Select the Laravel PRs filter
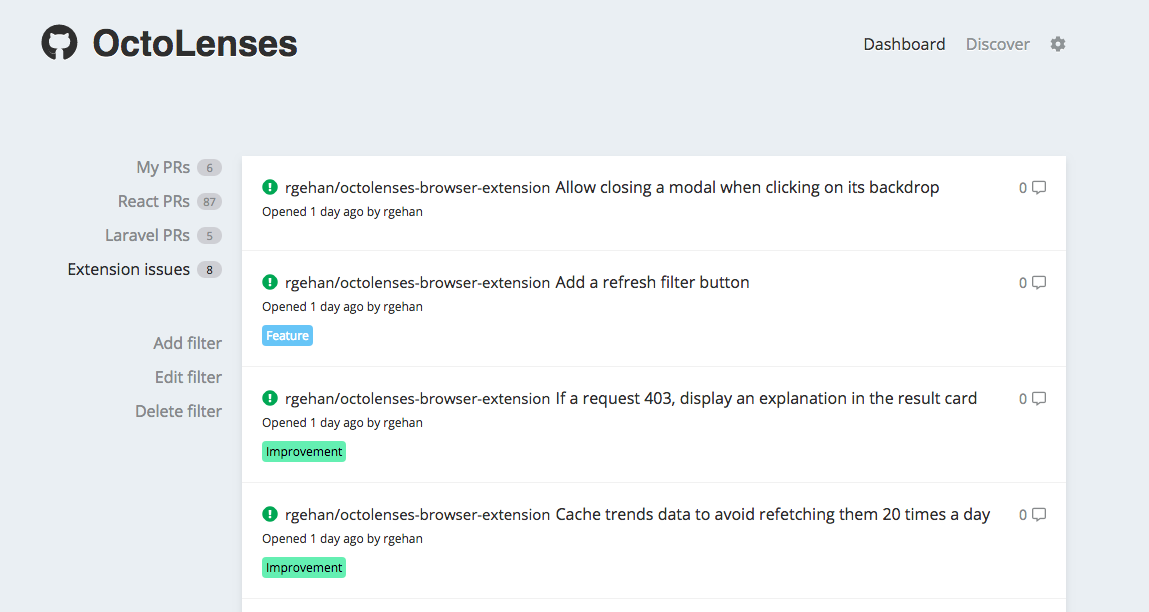 [147, 235]
